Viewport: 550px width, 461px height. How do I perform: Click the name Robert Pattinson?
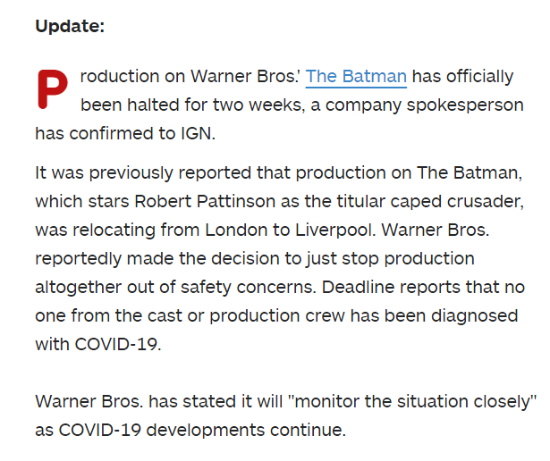tap(205, 201)
